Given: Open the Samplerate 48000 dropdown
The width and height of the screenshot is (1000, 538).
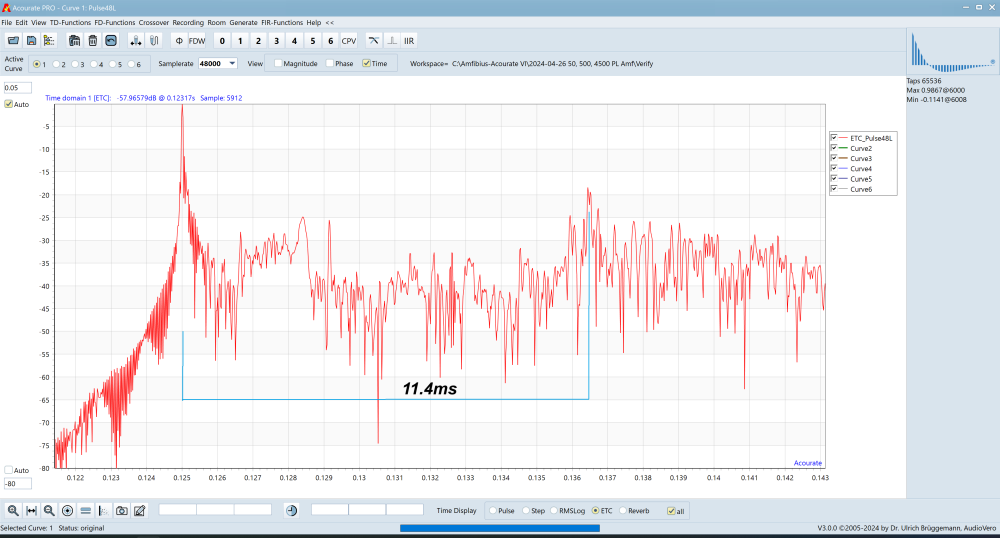Looking at the screenshot, I should click(232, 63).
